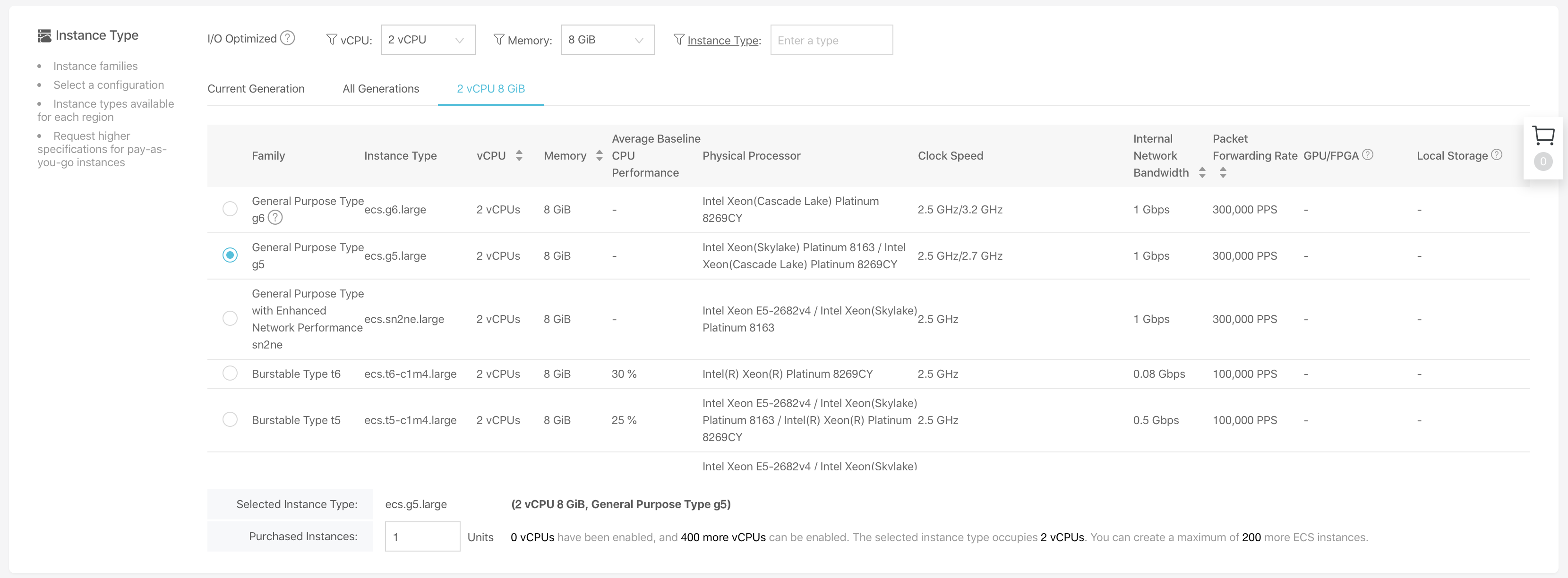Switch to the All Generations tab
The height and width of the screenshot is (578, 1568).
pos(380,89)
